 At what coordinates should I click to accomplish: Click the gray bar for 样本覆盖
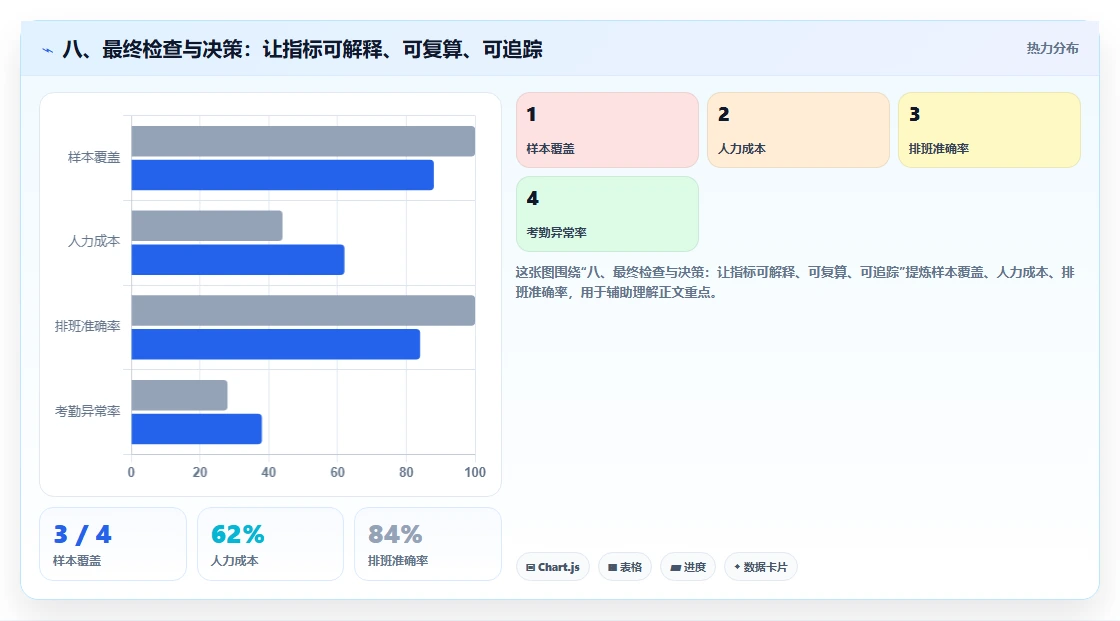(x=303, y=141)
